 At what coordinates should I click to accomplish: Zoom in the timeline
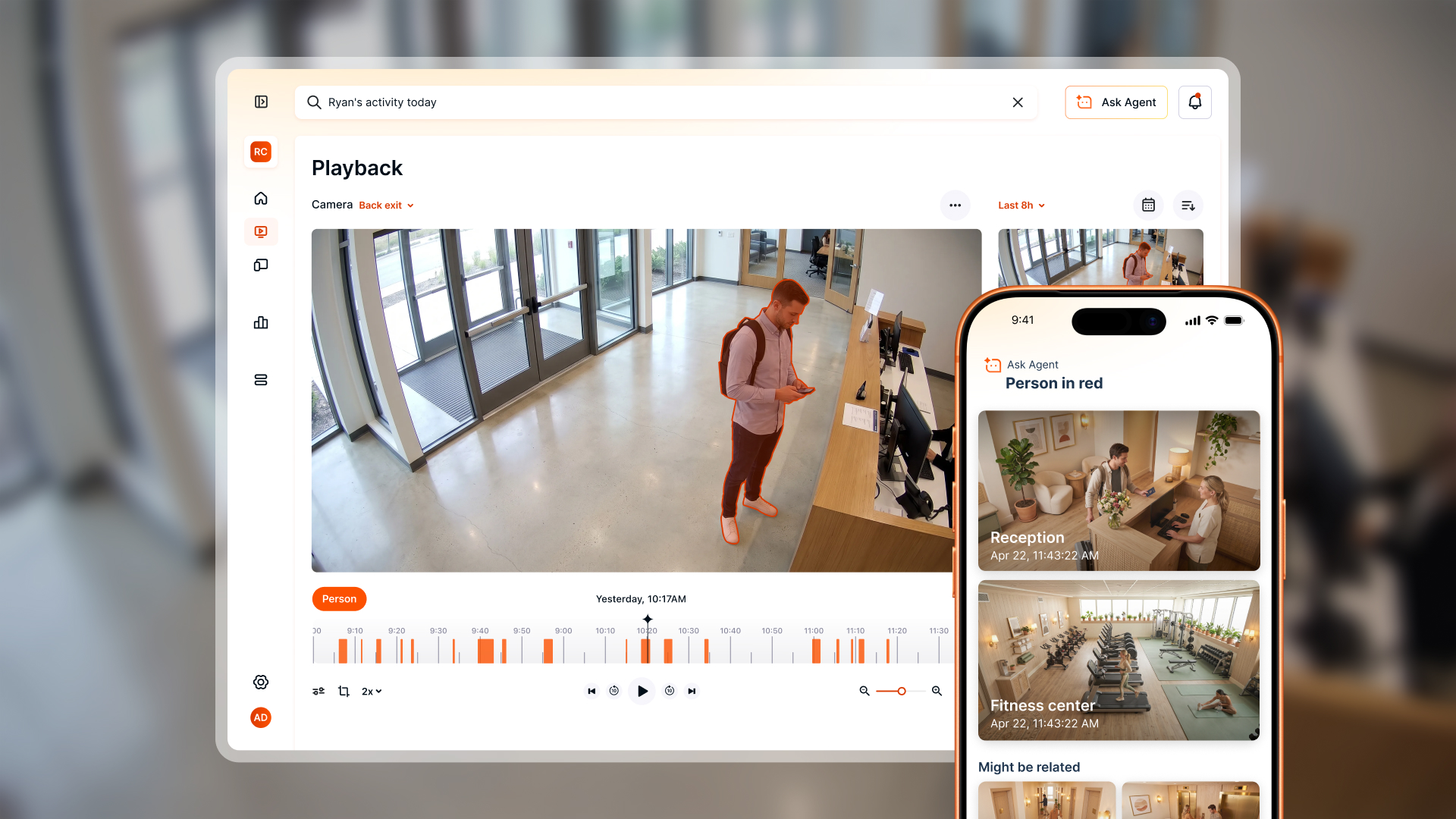click(x=937, y=691)
